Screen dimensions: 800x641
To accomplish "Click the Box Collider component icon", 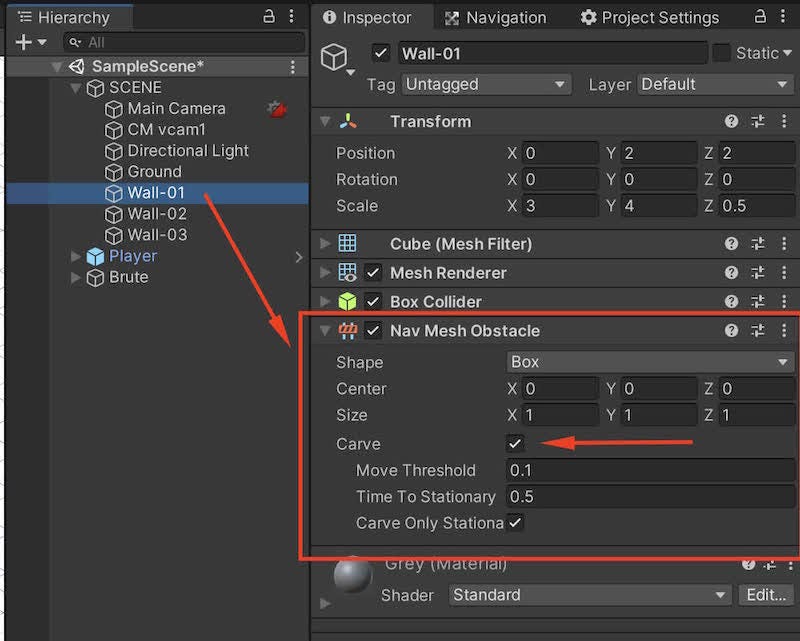I will pos(349,301).
